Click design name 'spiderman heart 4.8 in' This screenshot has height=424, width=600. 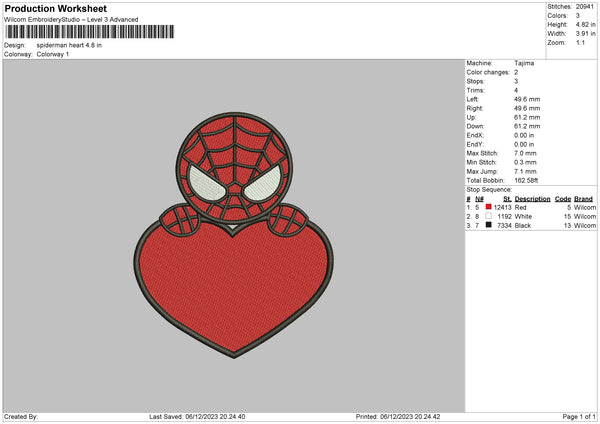[x=69, y=45]
